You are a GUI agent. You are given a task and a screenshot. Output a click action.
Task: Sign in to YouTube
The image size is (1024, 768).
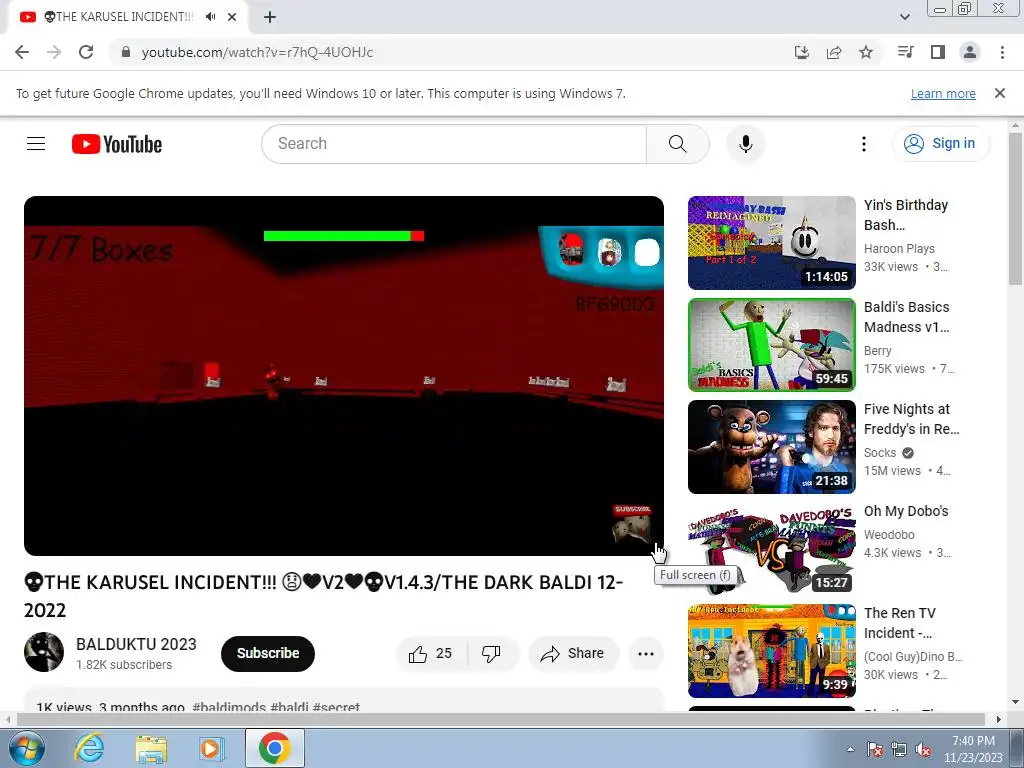(x=940, y=144)
